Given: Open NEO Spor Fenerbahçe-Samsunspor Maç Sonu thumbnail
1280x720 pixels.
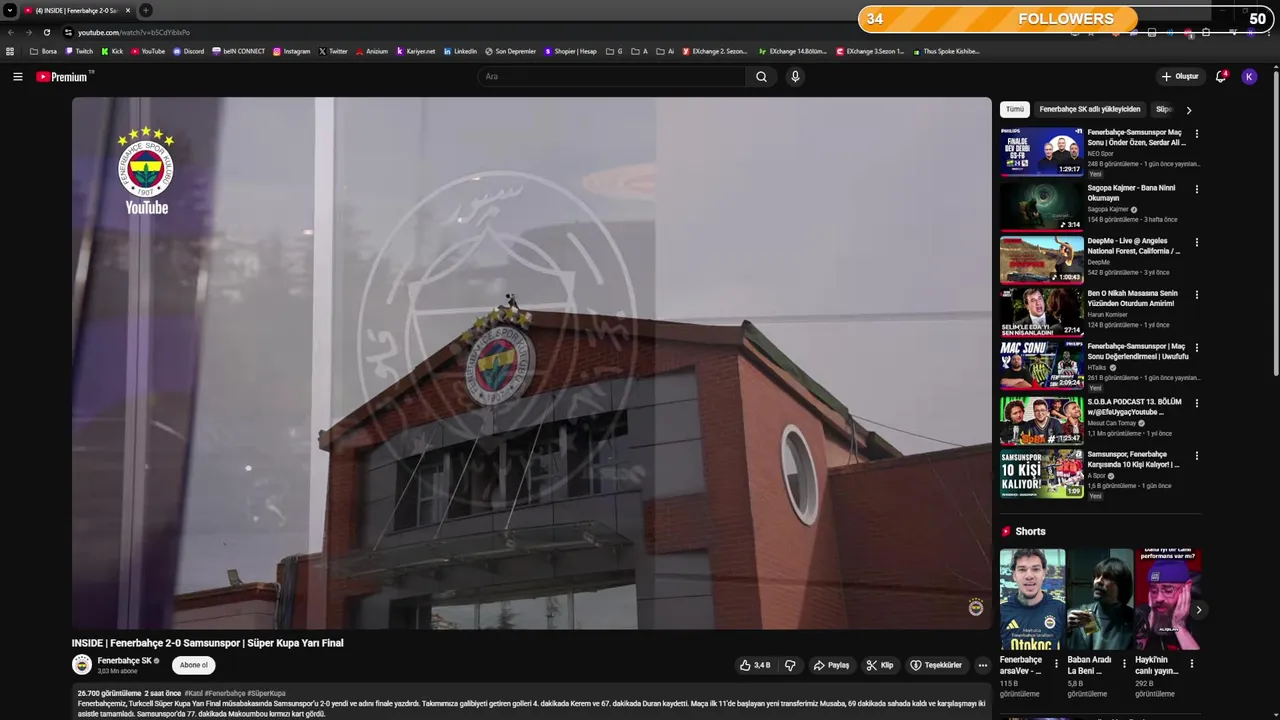Looking at the screenshot, I should 1041,151.
